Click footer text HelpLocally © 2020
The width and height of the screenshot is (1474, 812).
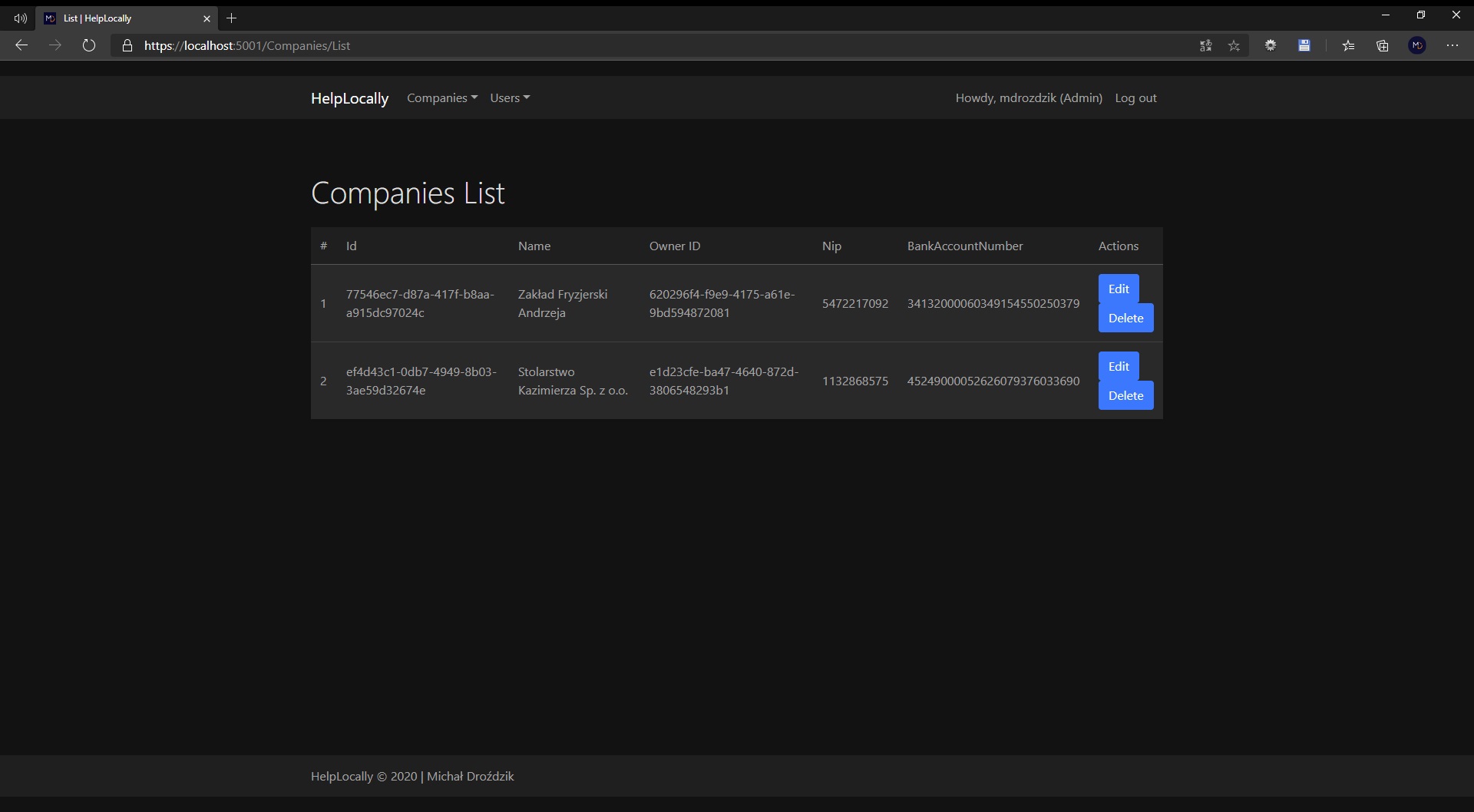(364, 776)
